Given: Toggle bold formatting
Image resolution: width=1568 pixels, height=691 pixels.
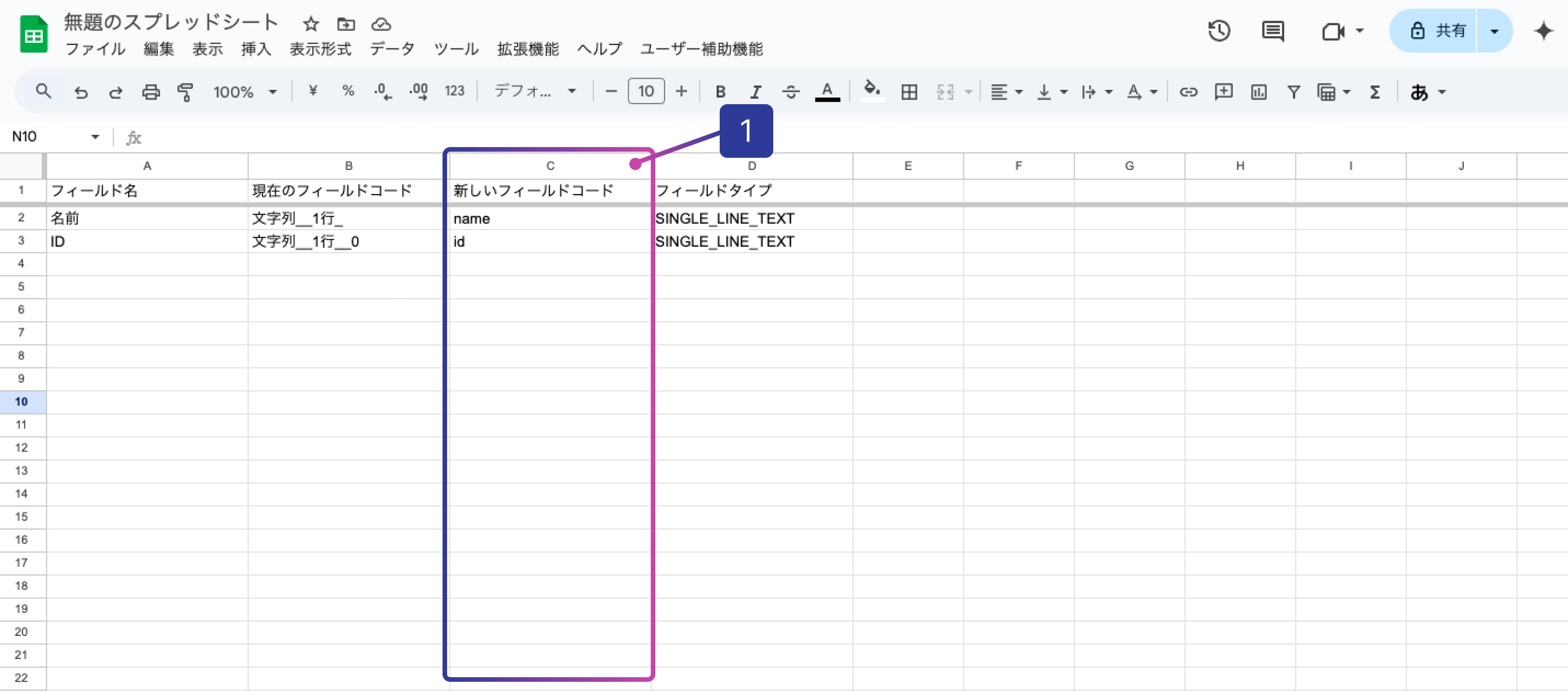Looking at the screenshot, I should click(x=720, y=92).
